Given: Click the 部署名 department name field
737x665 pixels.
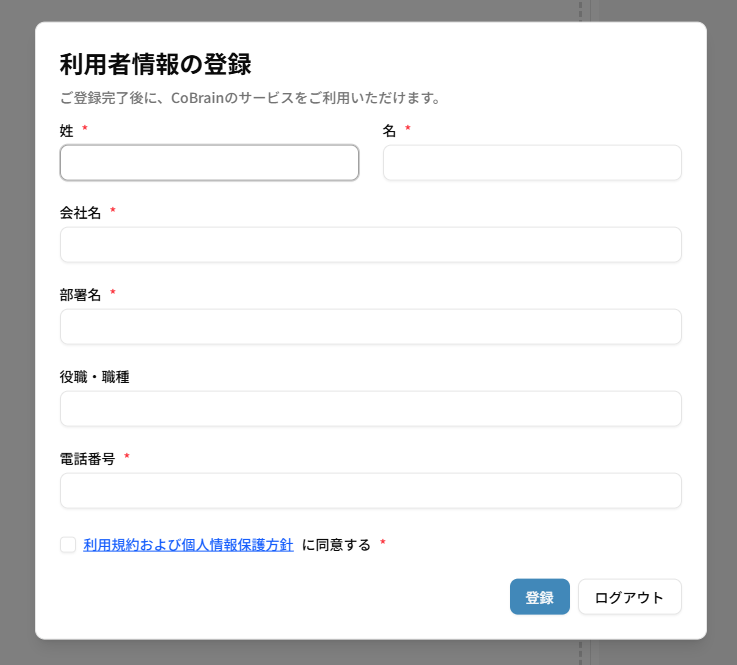Looking at the screenshot, I should [370, 327].
